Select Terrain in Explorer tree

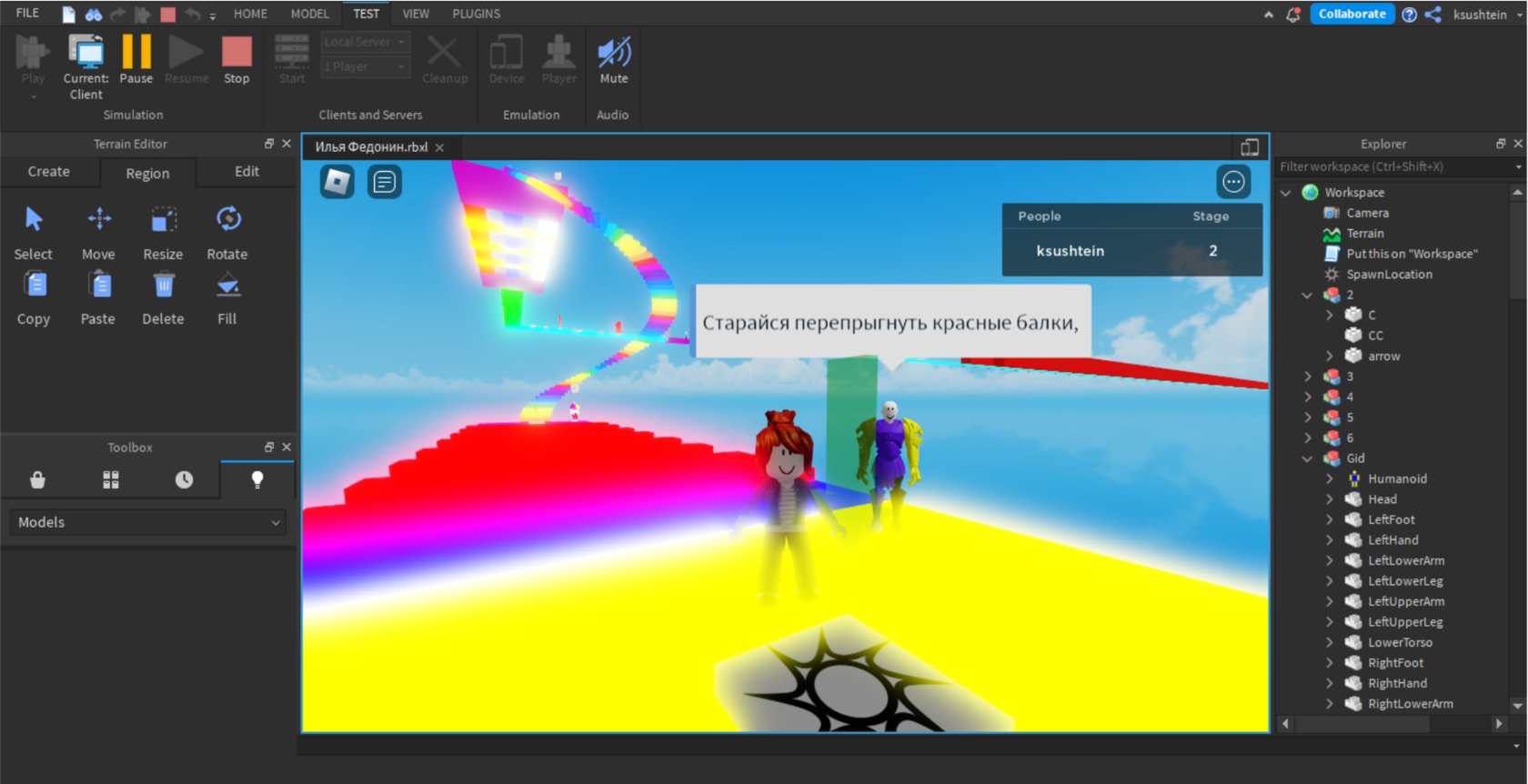[x=1365, y=234]
